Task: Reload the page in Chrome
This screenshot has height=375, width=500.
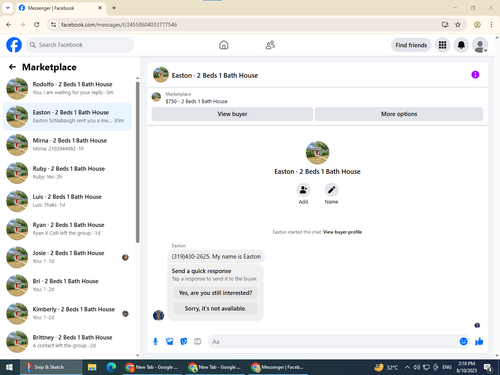Action: pyautogui.click(x=37, y=24)
